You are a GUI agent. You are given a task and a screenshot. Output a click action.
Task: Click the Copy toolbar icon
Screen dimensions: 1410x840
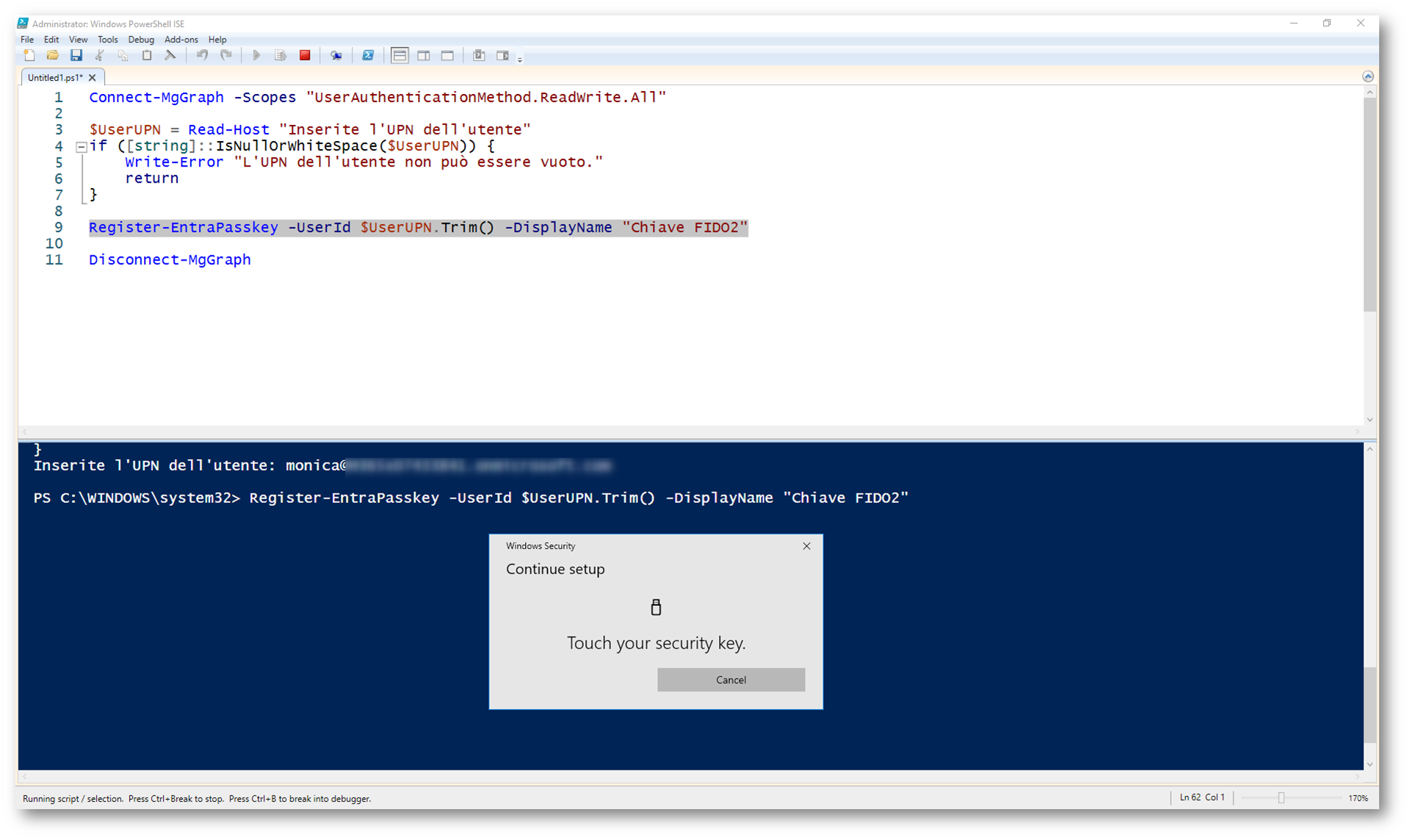pyautogui.click(x=123, y=56)
